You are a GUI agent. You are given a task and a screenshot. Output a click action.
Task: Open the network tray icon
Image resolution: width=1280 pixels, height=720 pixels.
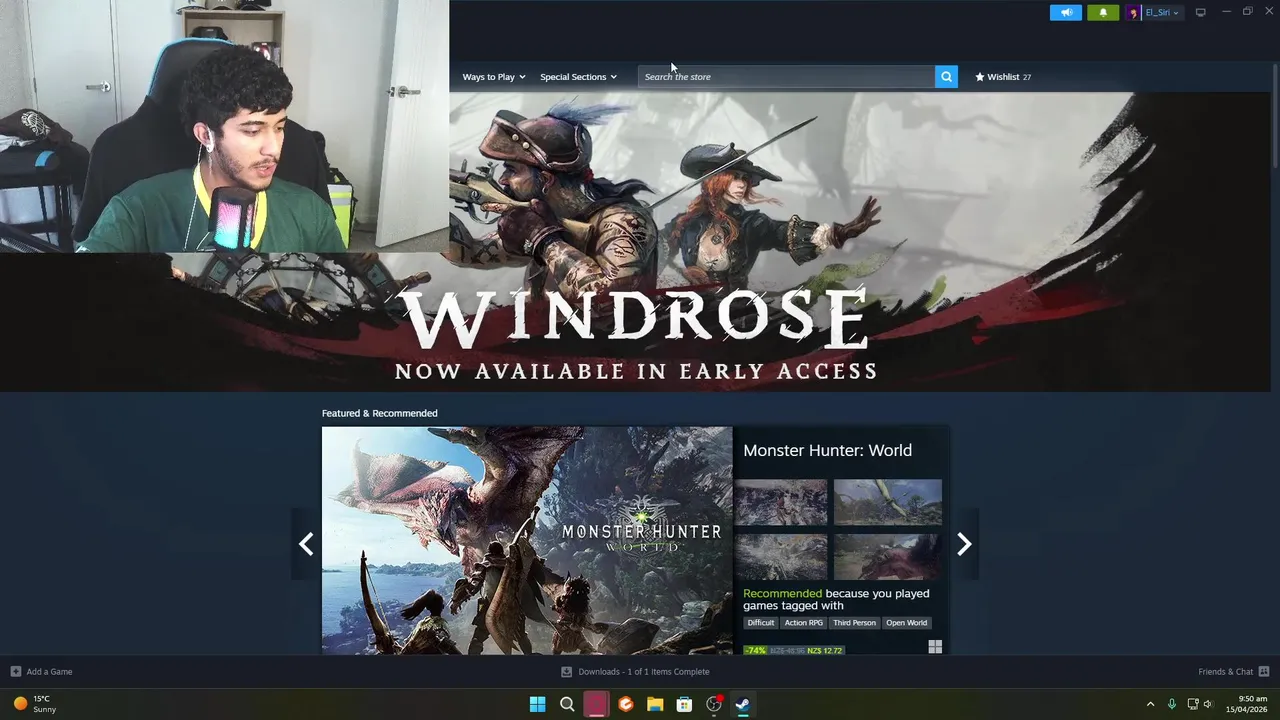click(1192, 704)
